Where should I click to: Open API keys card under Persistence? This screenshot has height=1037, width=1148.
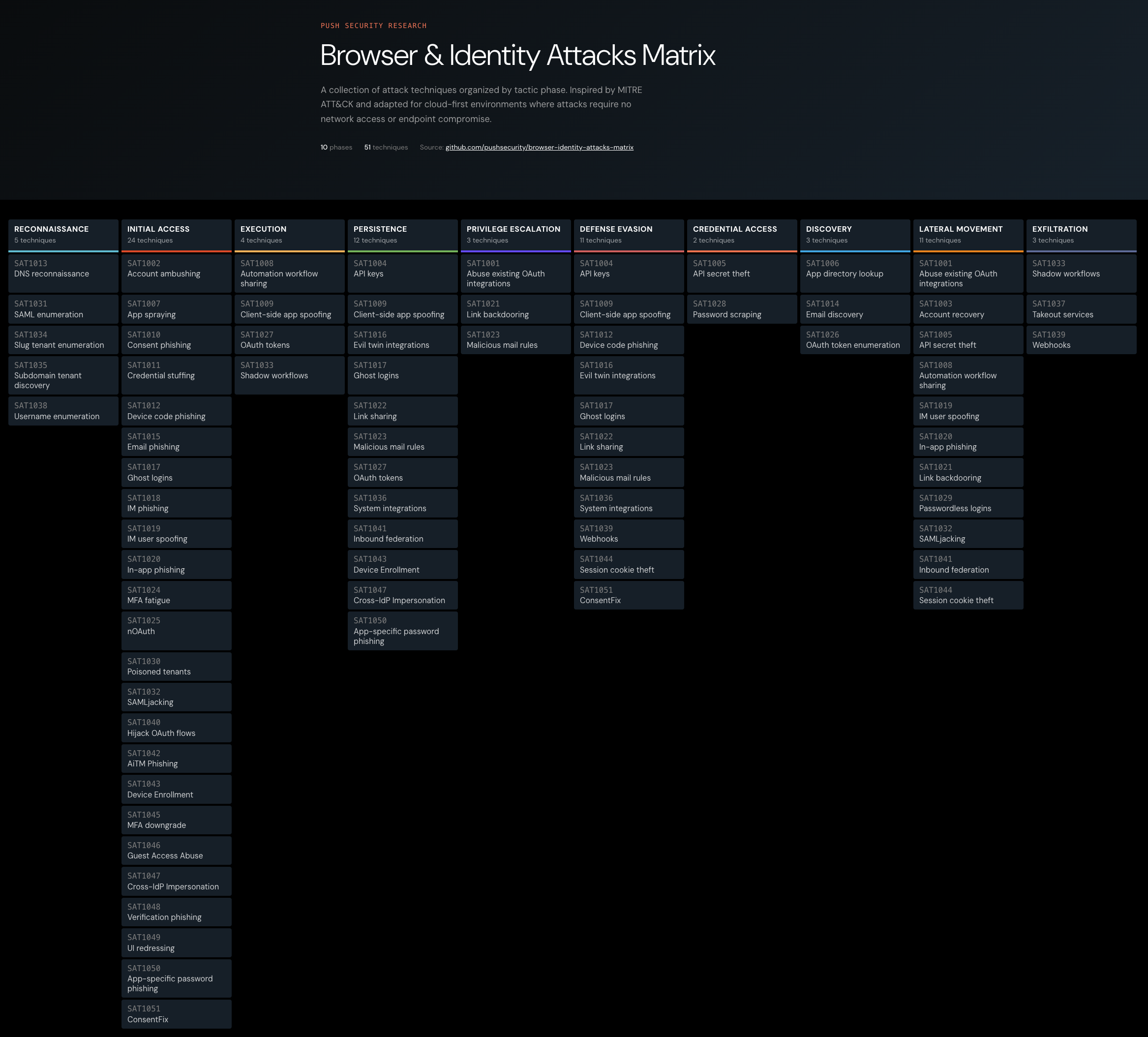coord(403,274)
